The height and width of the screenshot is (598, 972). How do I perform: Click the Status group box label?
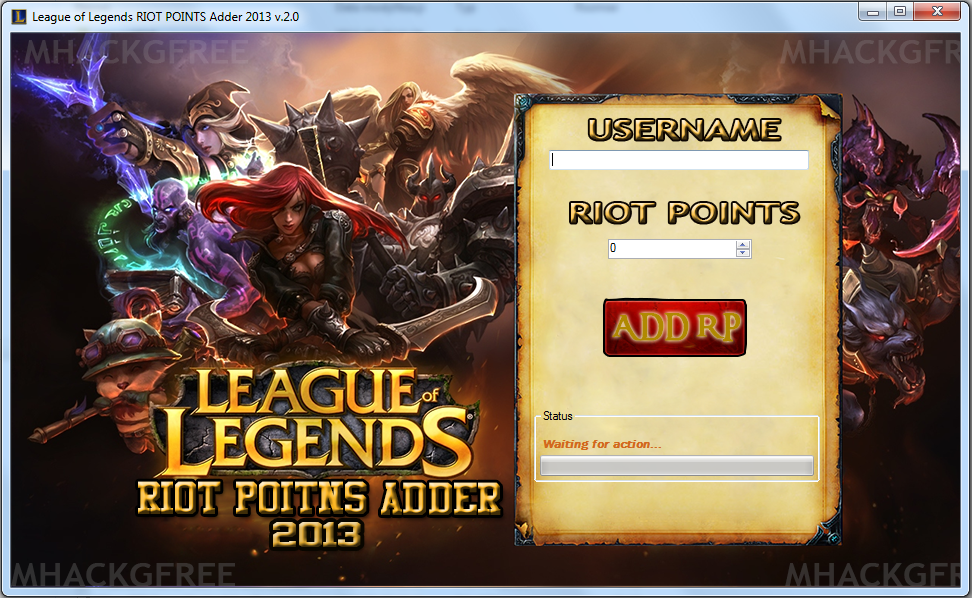(x=557, y=416)
